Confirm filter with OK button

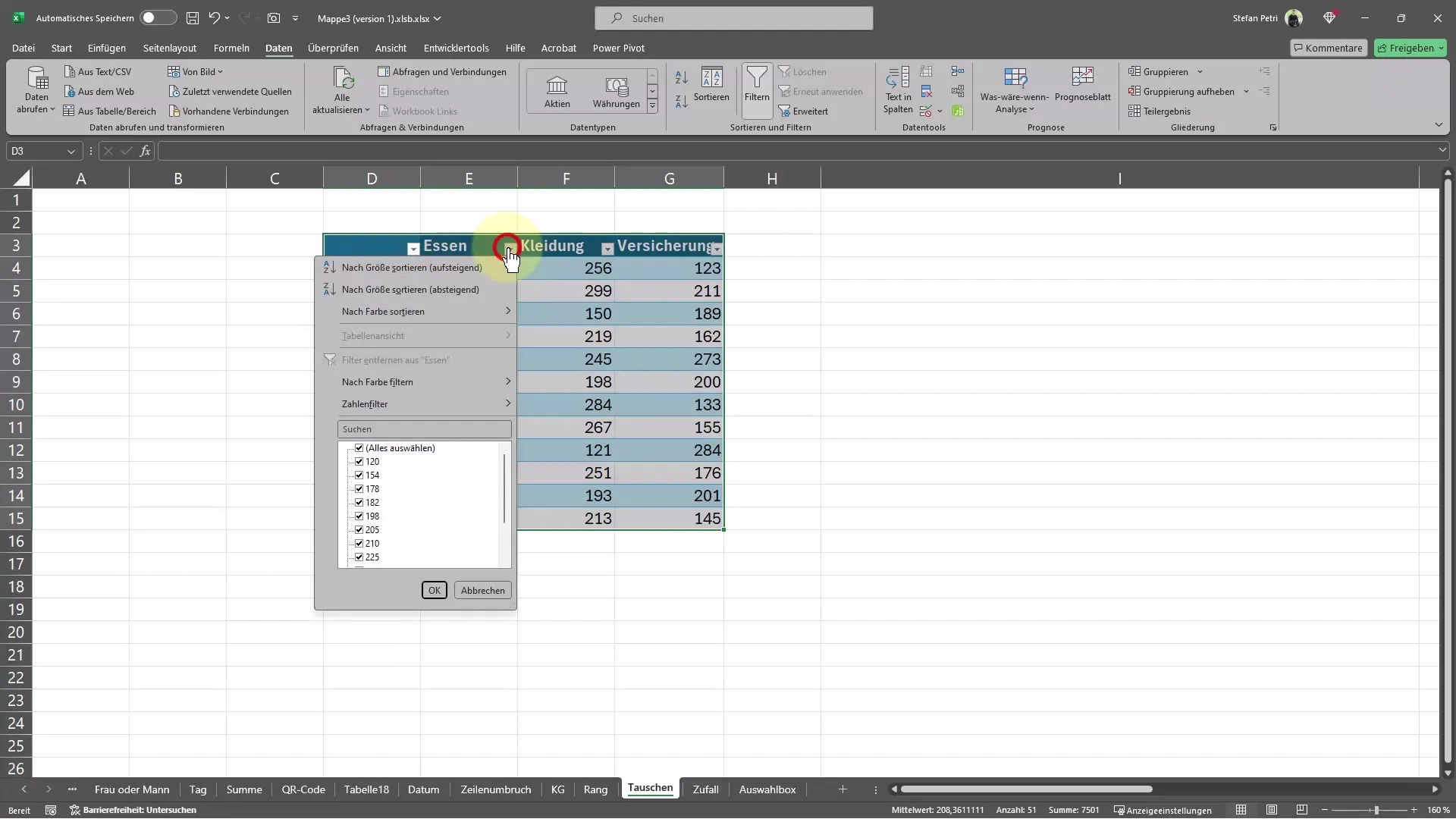(x=435, y=591)
